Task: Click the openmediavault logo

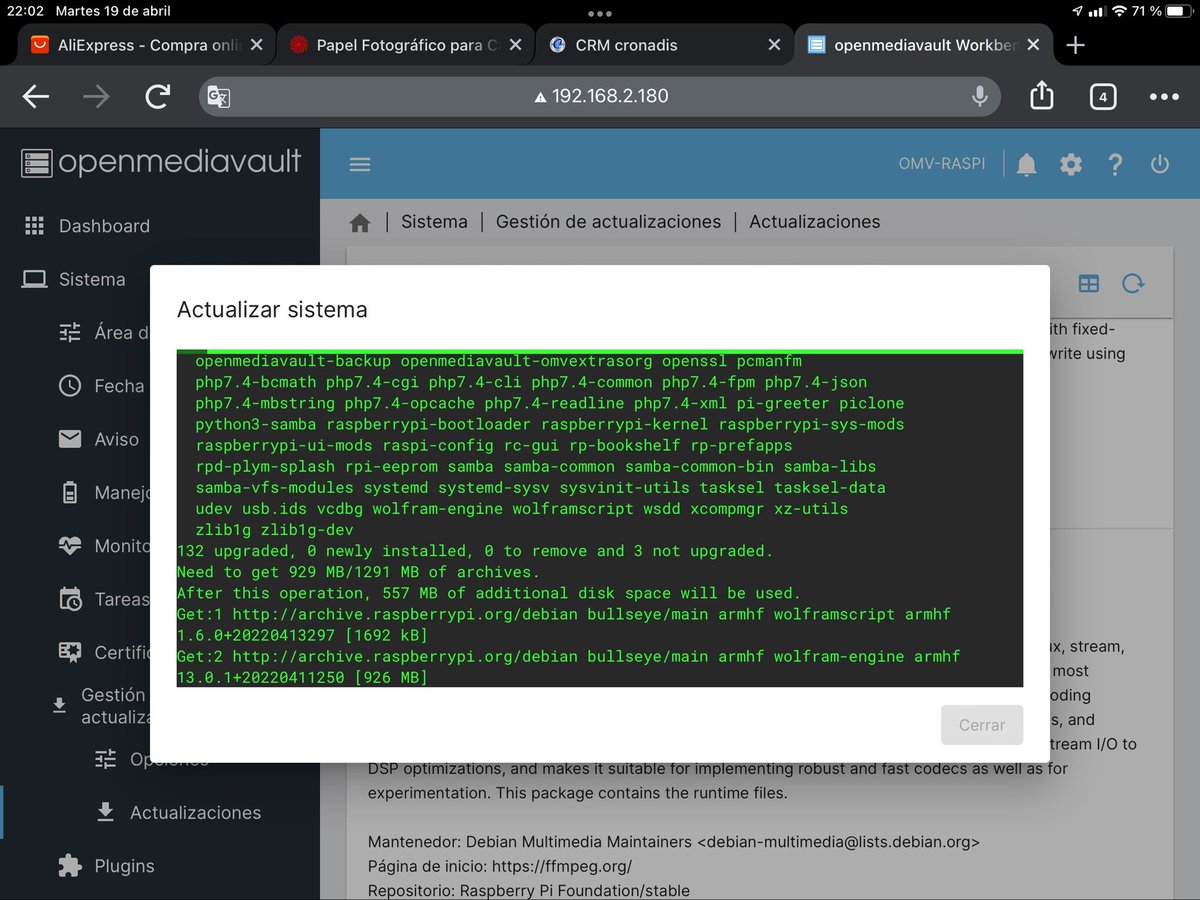Action: point(161,163)
